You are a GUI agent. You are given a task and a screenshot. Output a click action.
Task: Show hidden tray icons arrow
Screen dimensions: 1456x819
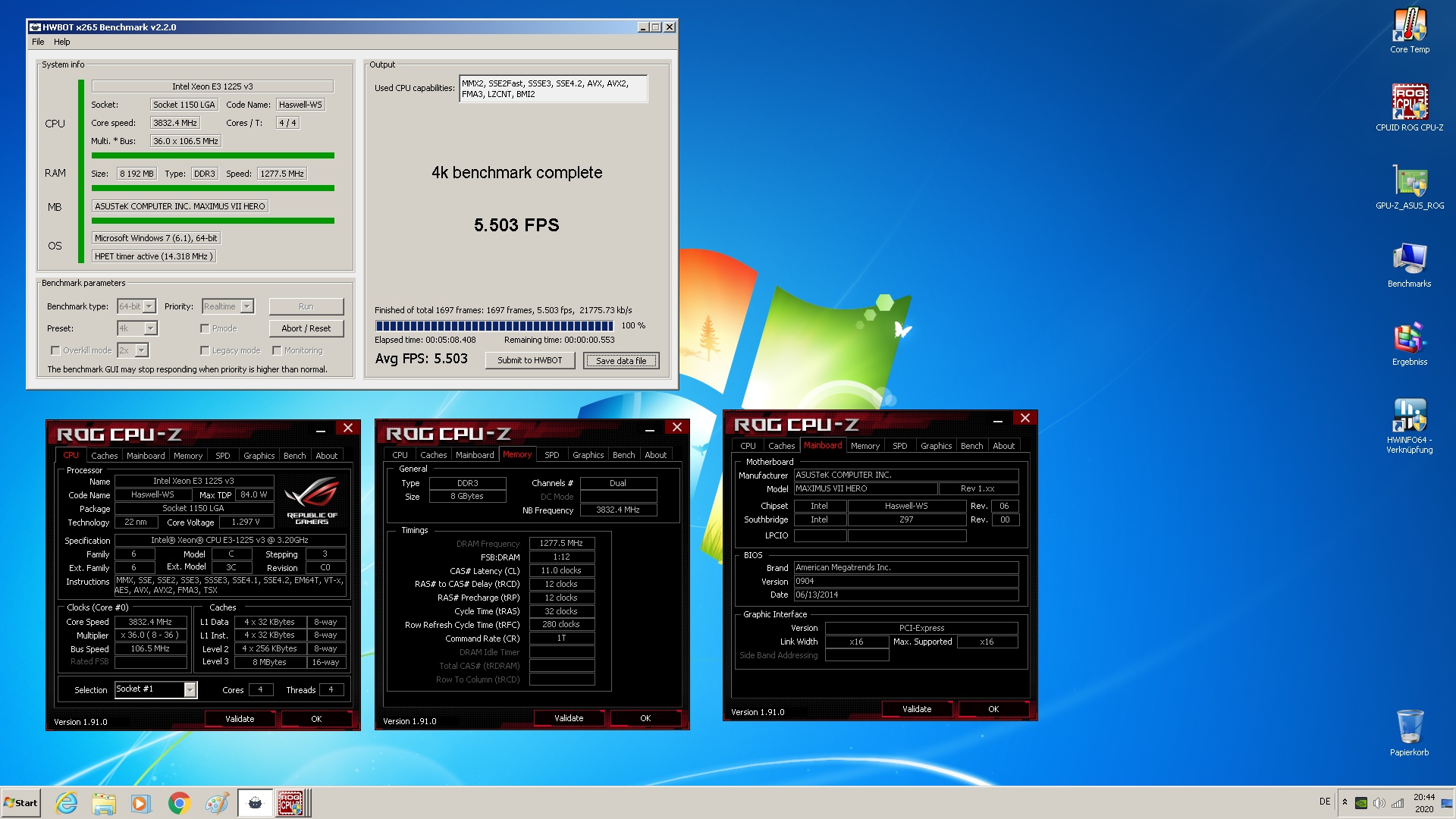tap(1345, 802)
